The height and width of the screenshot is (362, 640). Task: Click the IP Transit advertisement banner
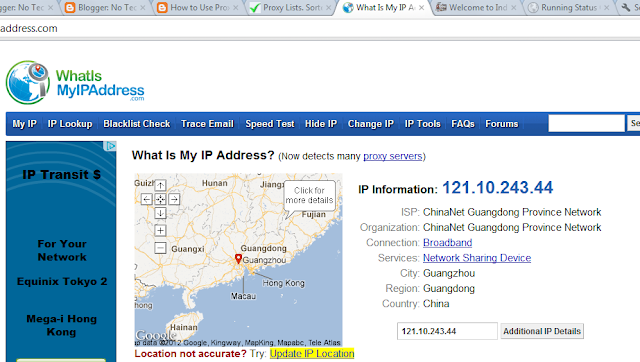(x=61, y=251)
